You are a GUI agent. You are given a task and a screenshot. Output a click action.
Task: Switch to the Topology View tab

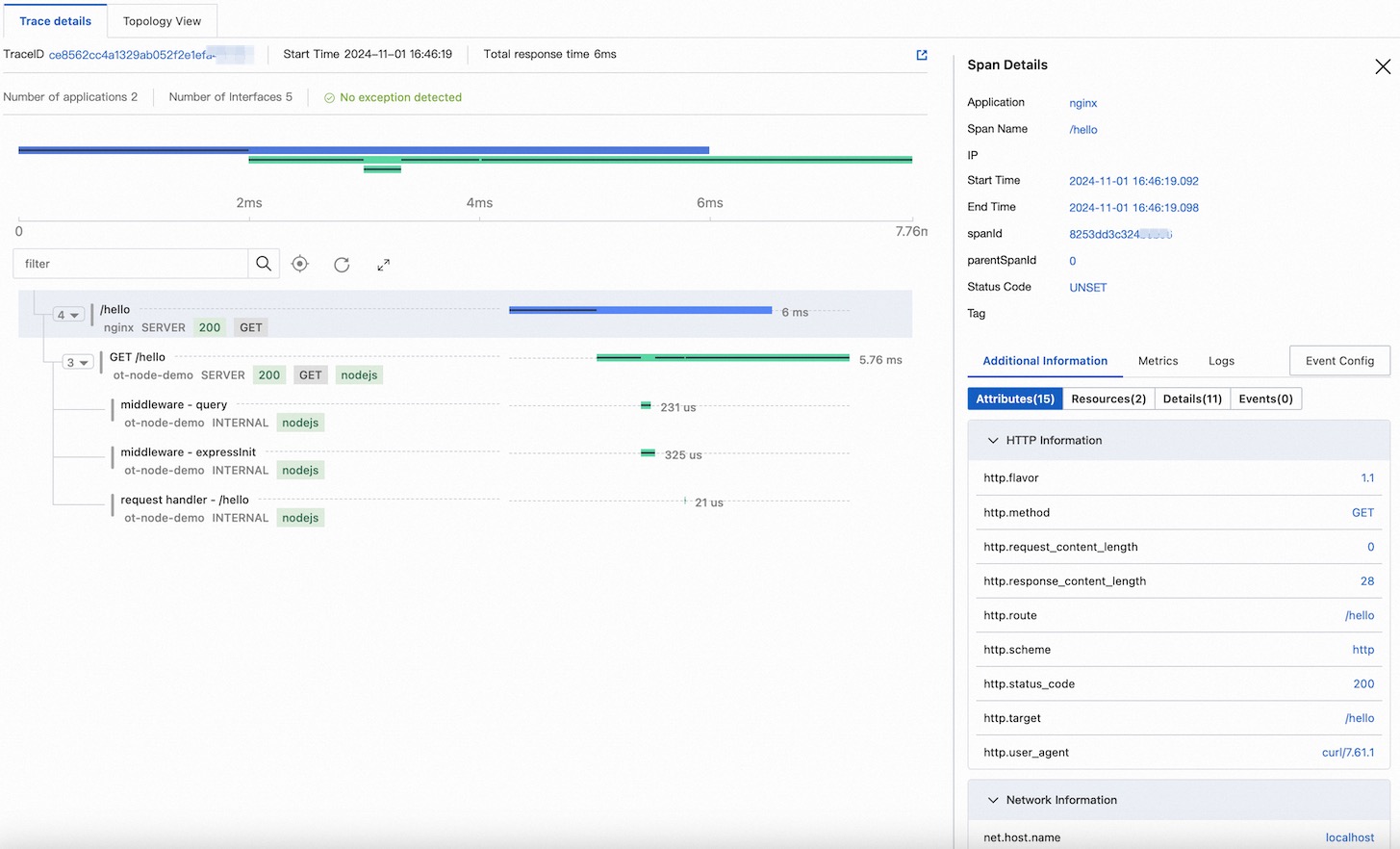(162, 21)
